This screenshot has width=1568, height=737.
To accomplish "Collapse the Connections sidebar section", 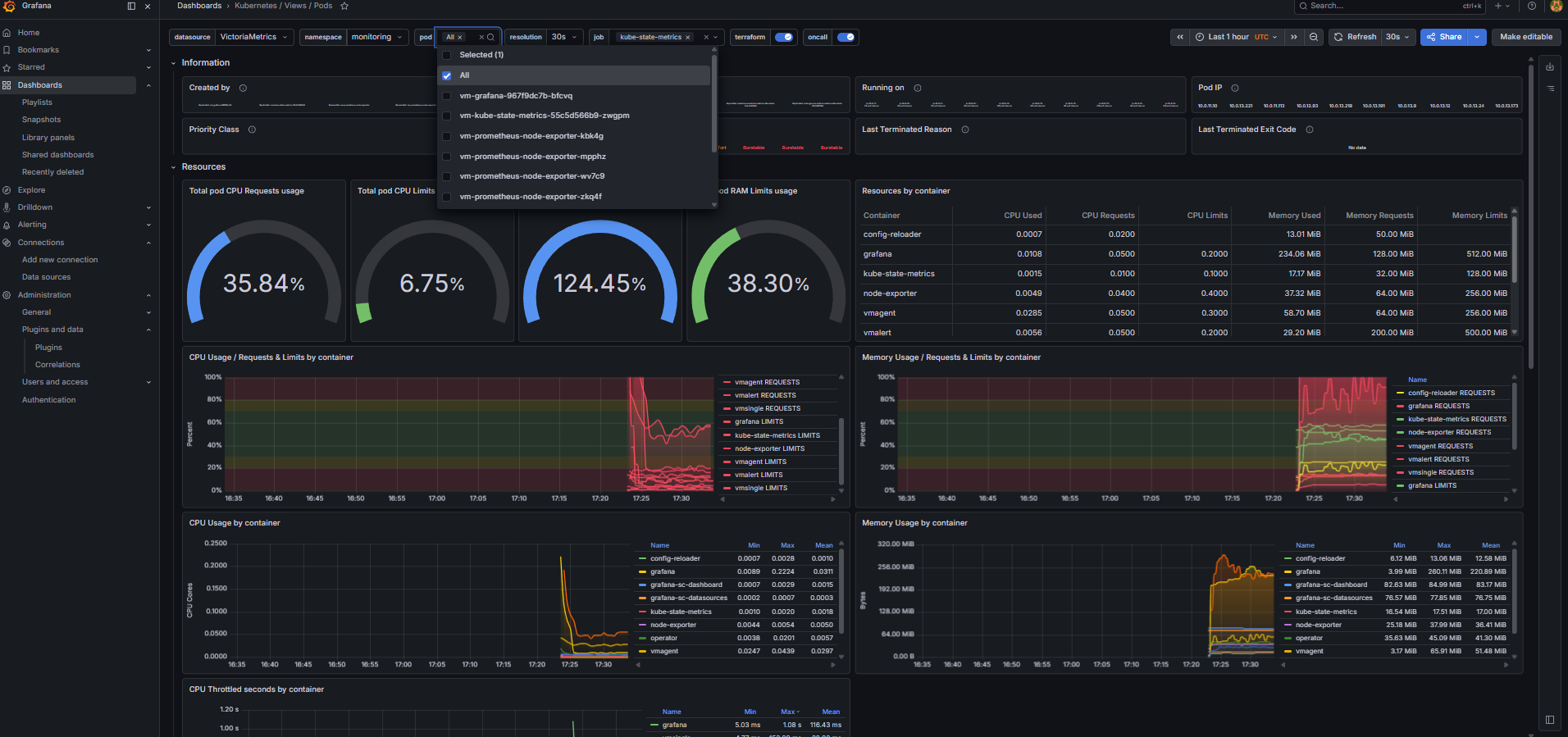I will (x=148, y=243).
